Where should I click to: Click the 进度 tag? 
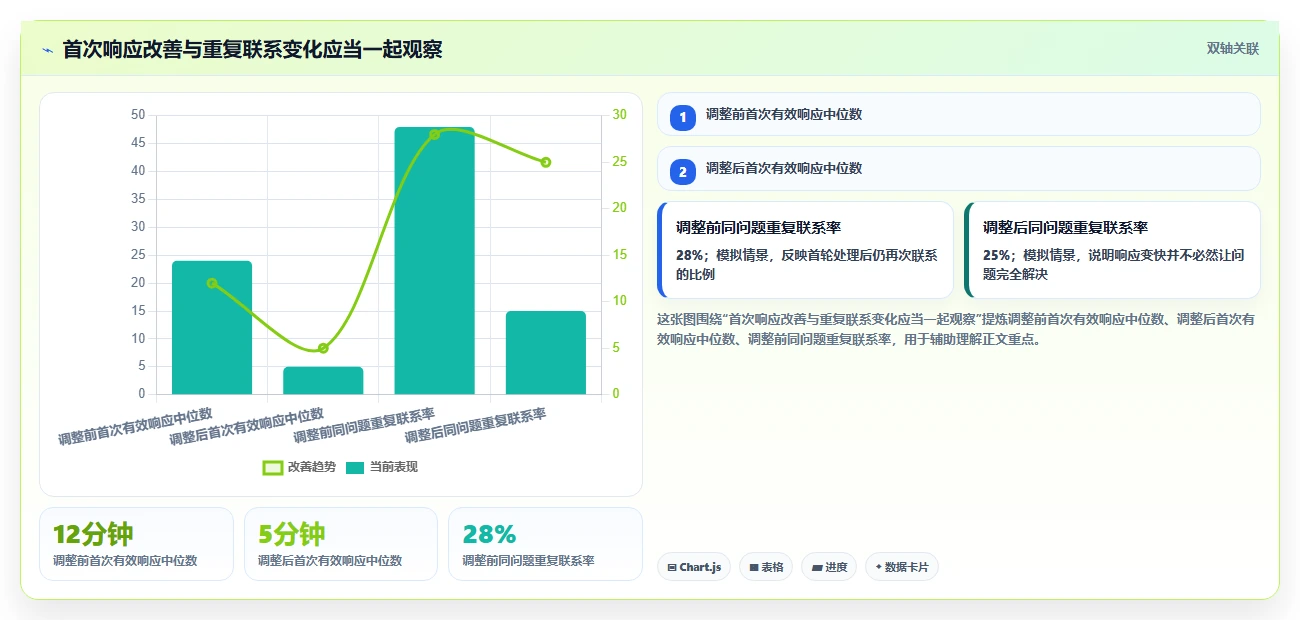[829, 567]
